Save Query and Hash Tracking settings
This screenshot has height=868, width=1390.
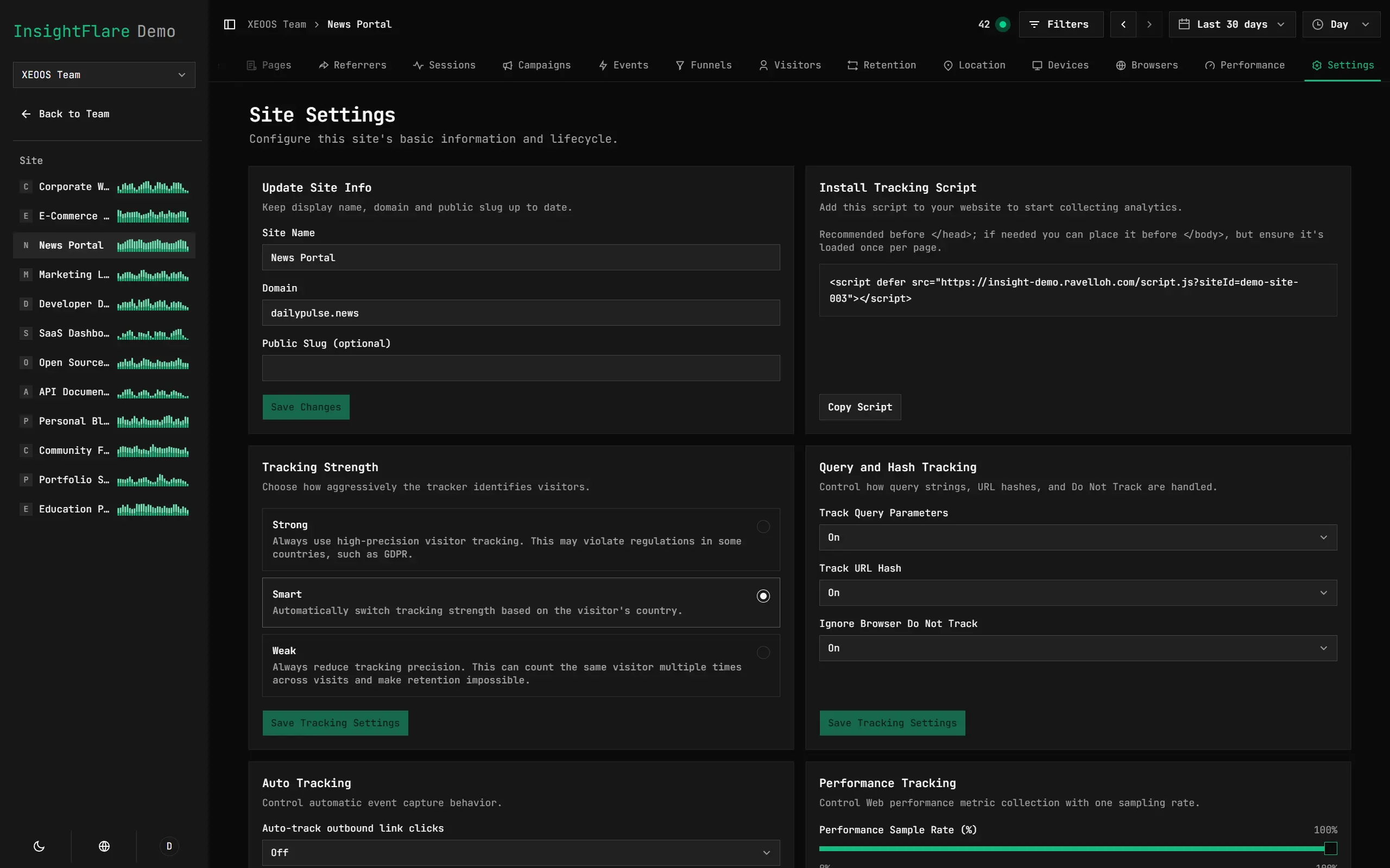892,723
